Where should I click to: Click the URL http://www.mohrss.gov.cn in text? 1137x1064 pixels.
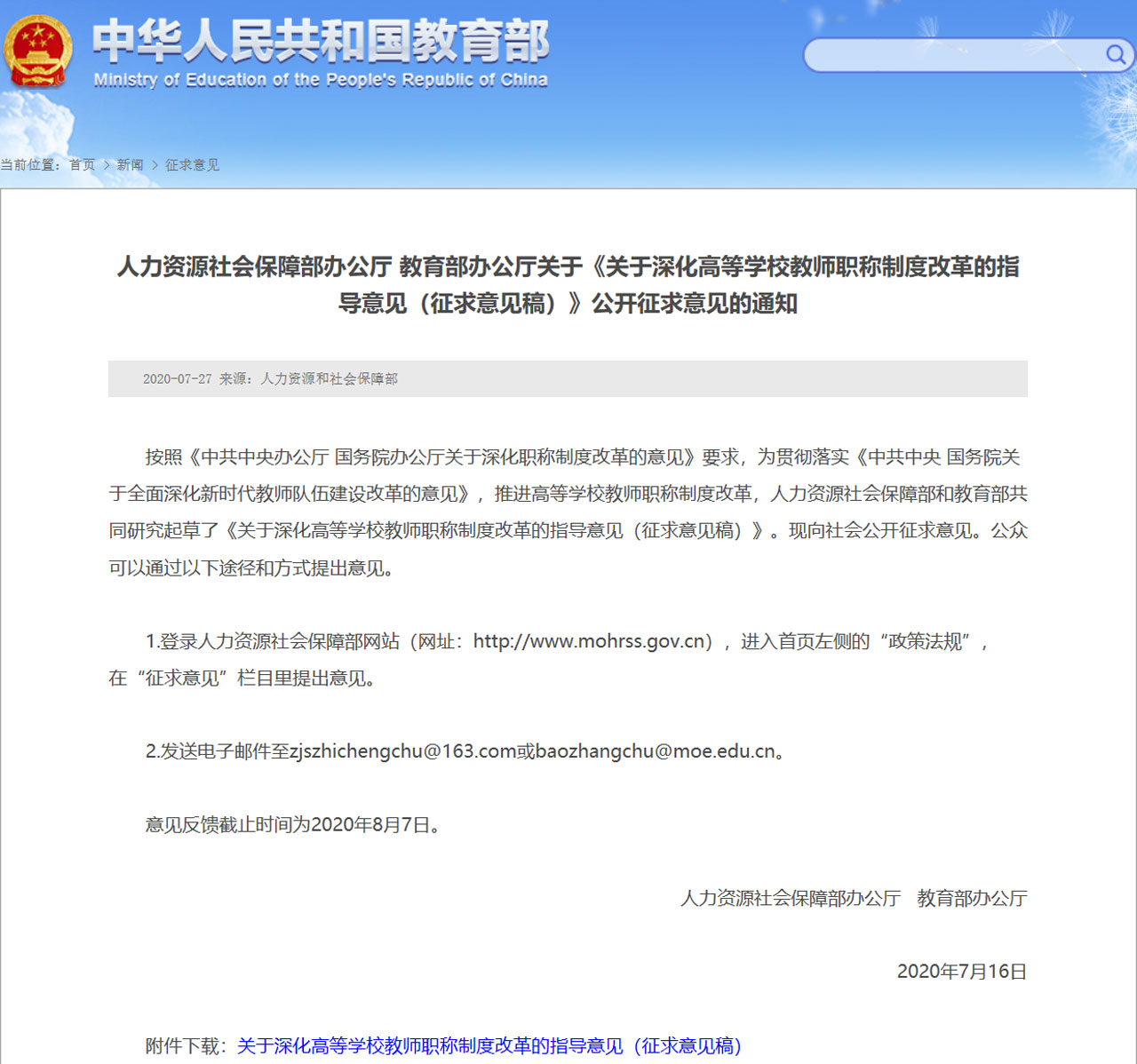590,641
